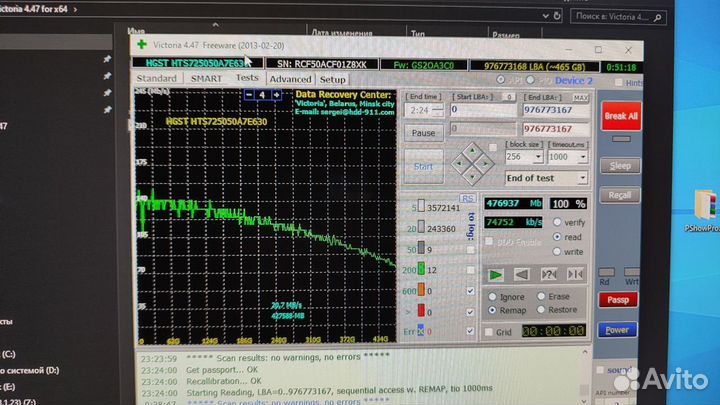Open the Advanced tab
Viewport: 720px width, 405px height.
pyautogui.click(x=290, y=79)
